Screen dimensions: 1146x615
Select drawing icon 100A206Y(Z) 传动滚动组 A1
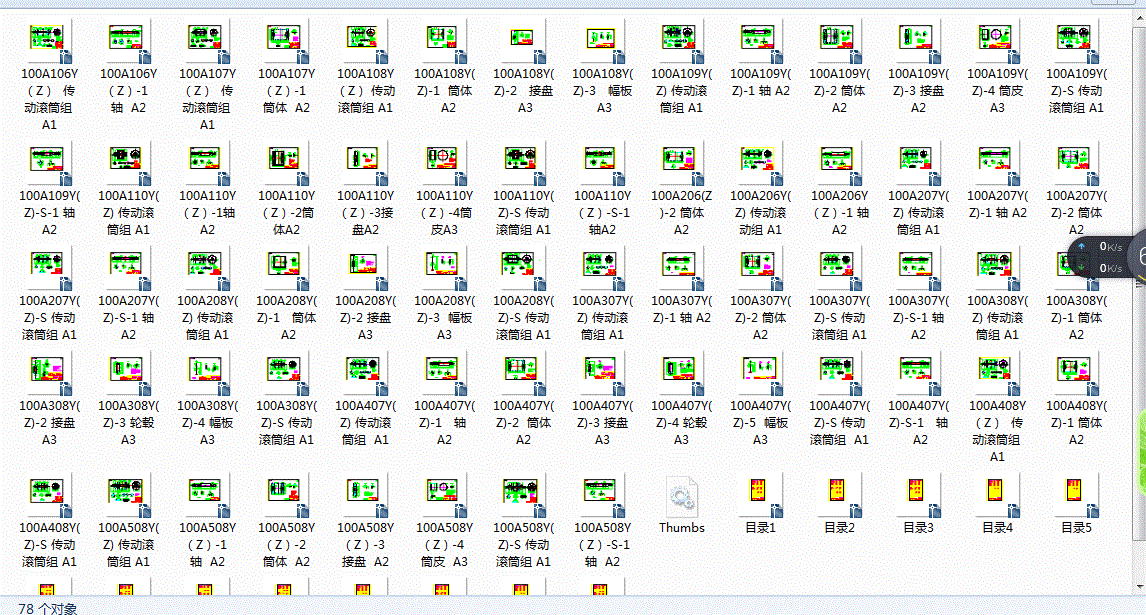pyautogui.click(x=760, y=163)
